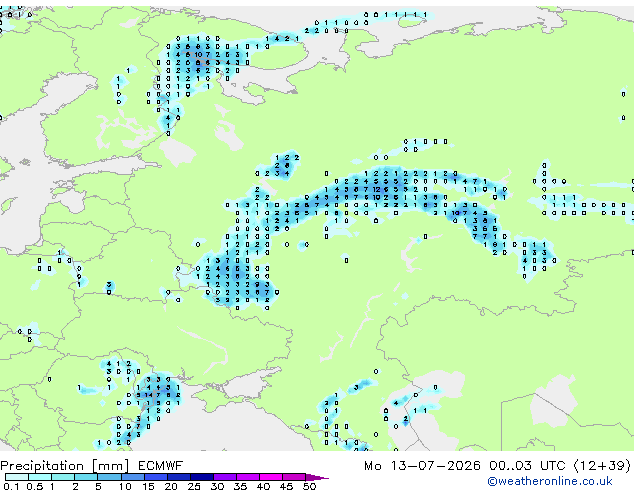This screenshot has height=490, width=634.
Task: Select the 2–5 mm legend color swatch
Action: pyautogui.click(x=86, y=477)
